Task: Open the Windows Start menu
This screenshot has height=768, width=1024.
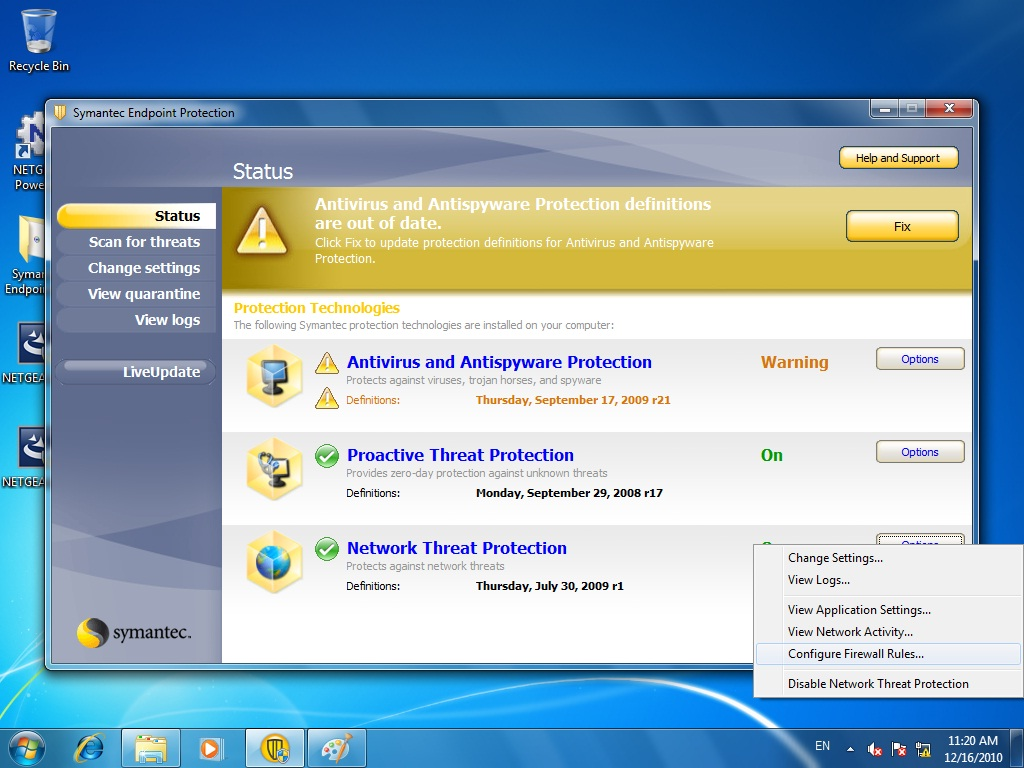Action: (26, 748)
